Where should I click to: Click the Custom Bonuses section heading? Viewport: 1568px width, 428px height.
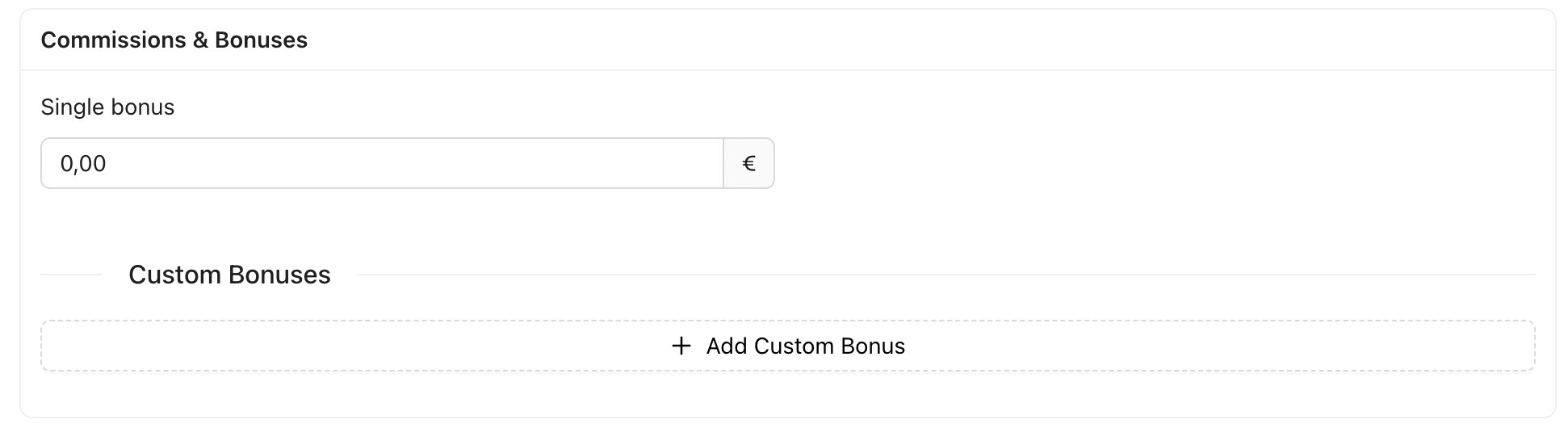229,275
